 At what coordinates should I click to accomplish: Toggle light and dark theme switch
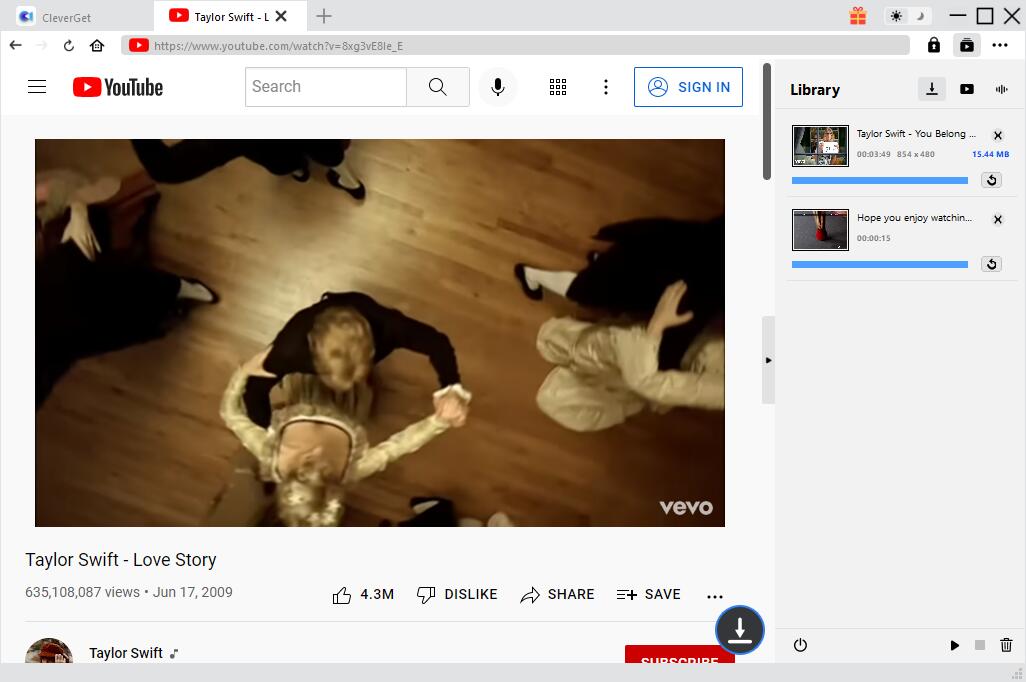point(908,16)
